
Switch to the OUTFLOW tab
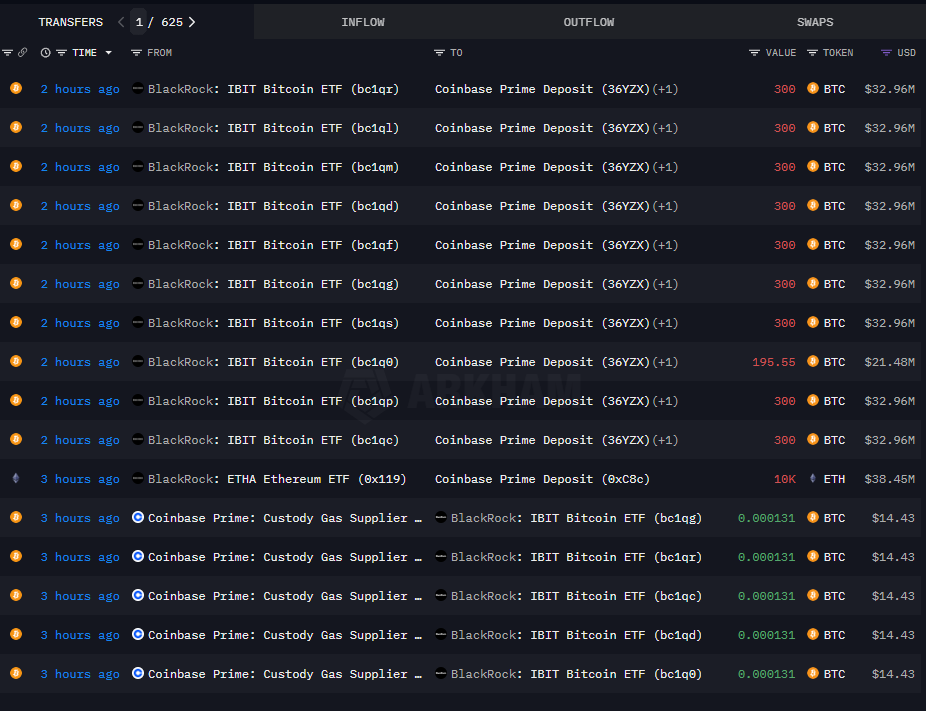click(x=588, y=22)
